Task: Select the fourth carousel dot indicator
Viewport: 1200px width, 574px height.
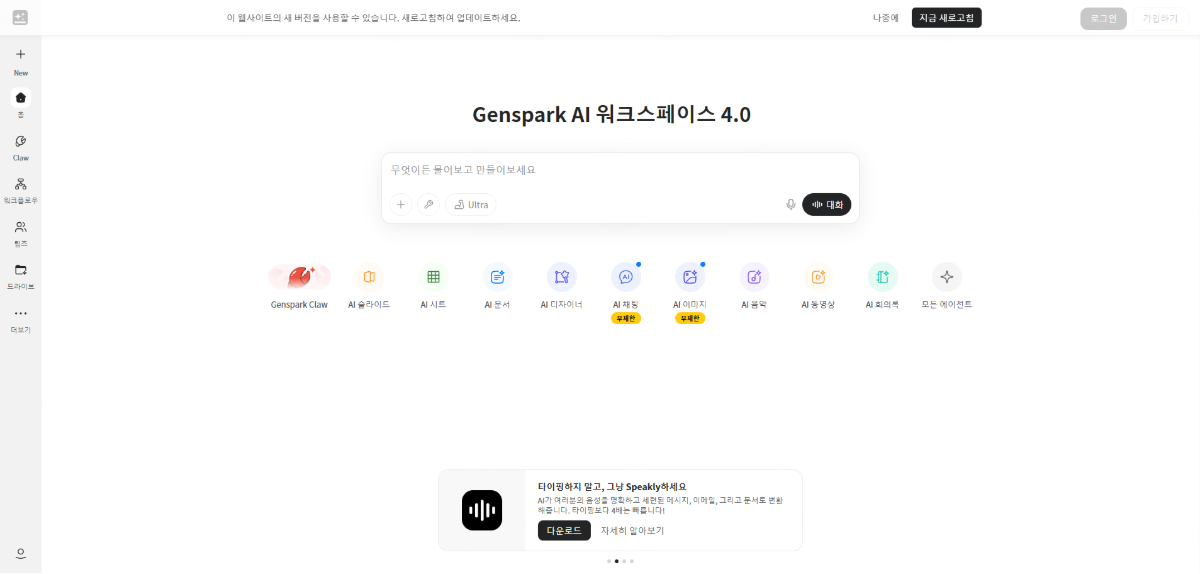Action: (632, 561)
